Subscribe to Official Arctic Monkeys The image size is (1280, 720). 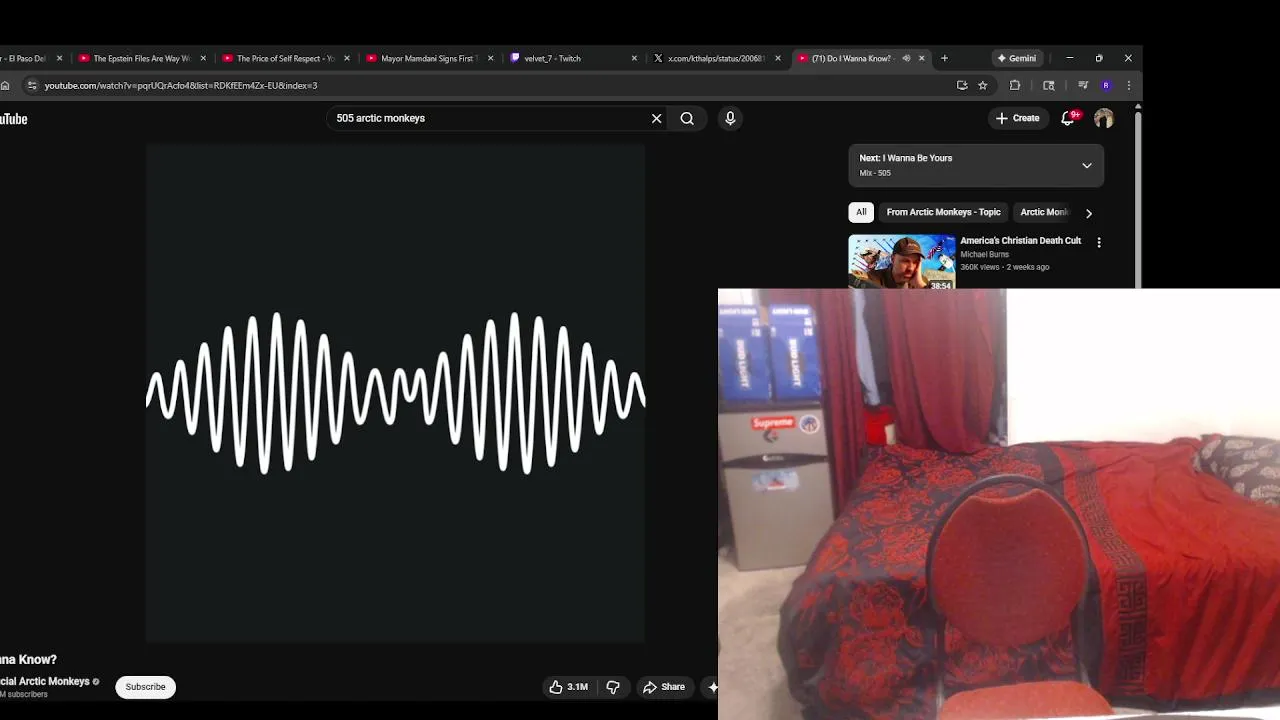coord(145,687)
